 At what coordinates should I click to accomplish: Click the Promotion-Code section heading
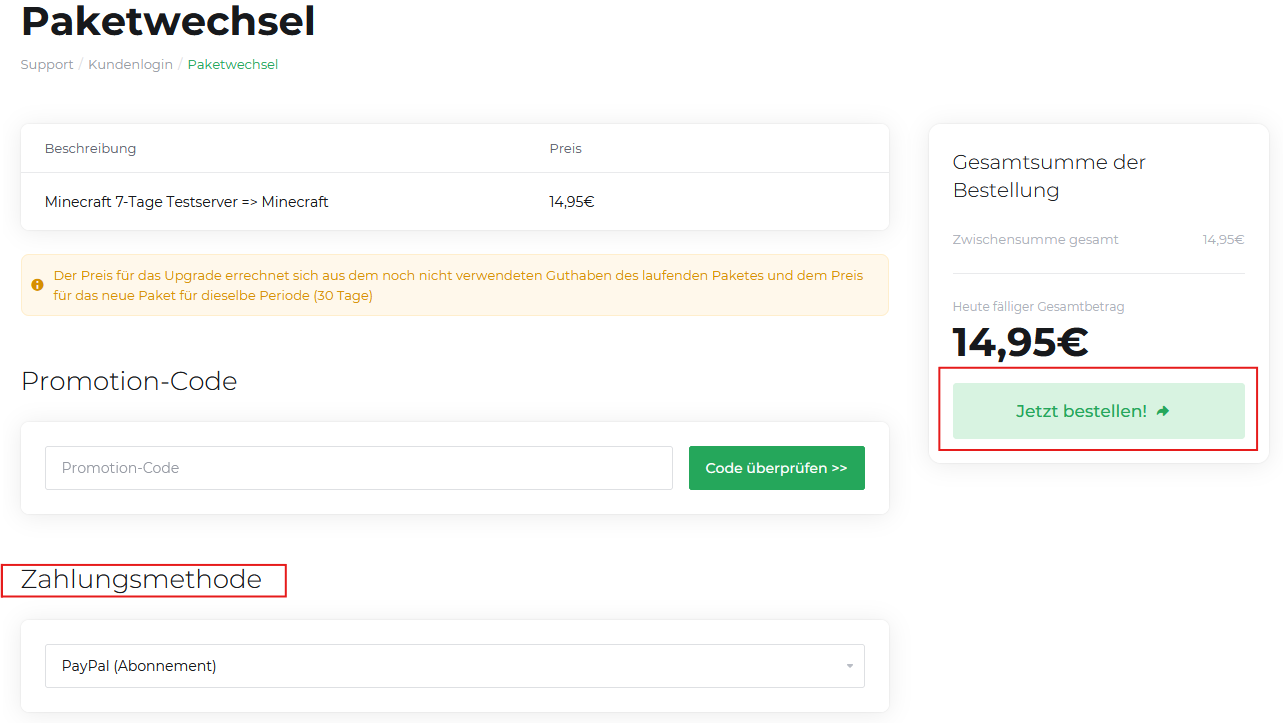tap(129, 382)
